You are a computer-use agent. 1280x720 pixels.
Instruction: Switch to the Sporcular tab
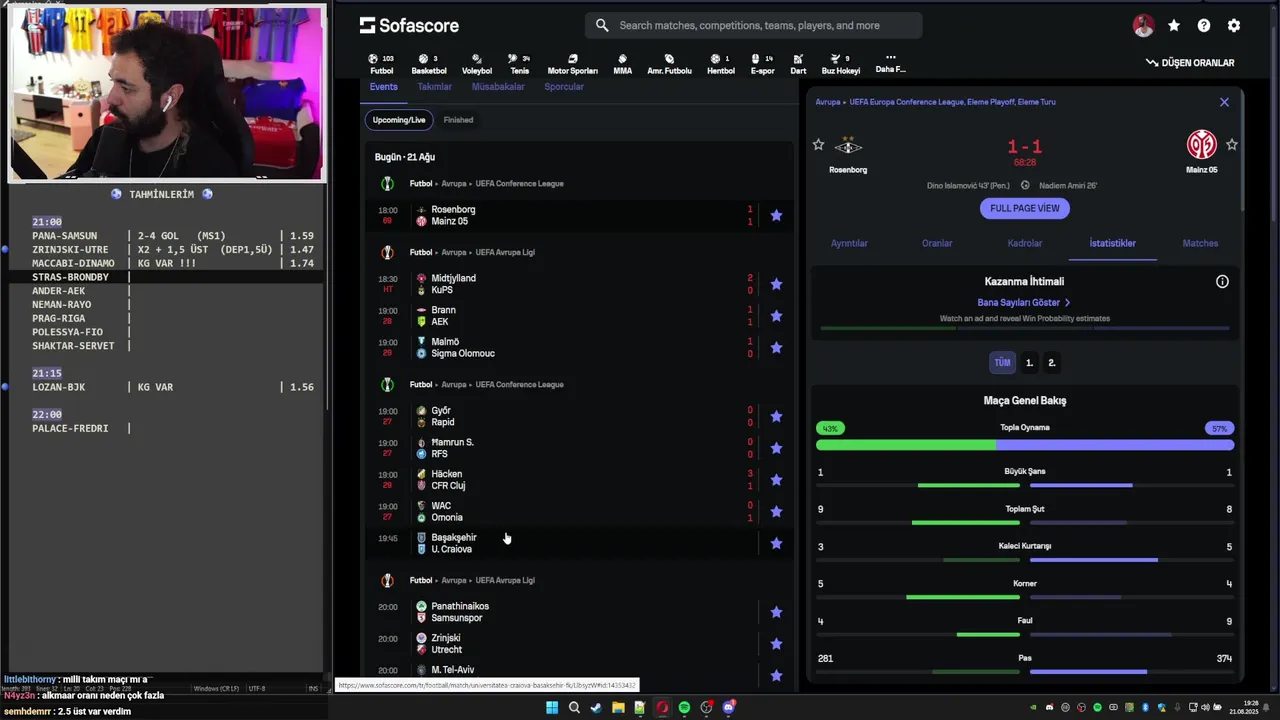[564, 87]
